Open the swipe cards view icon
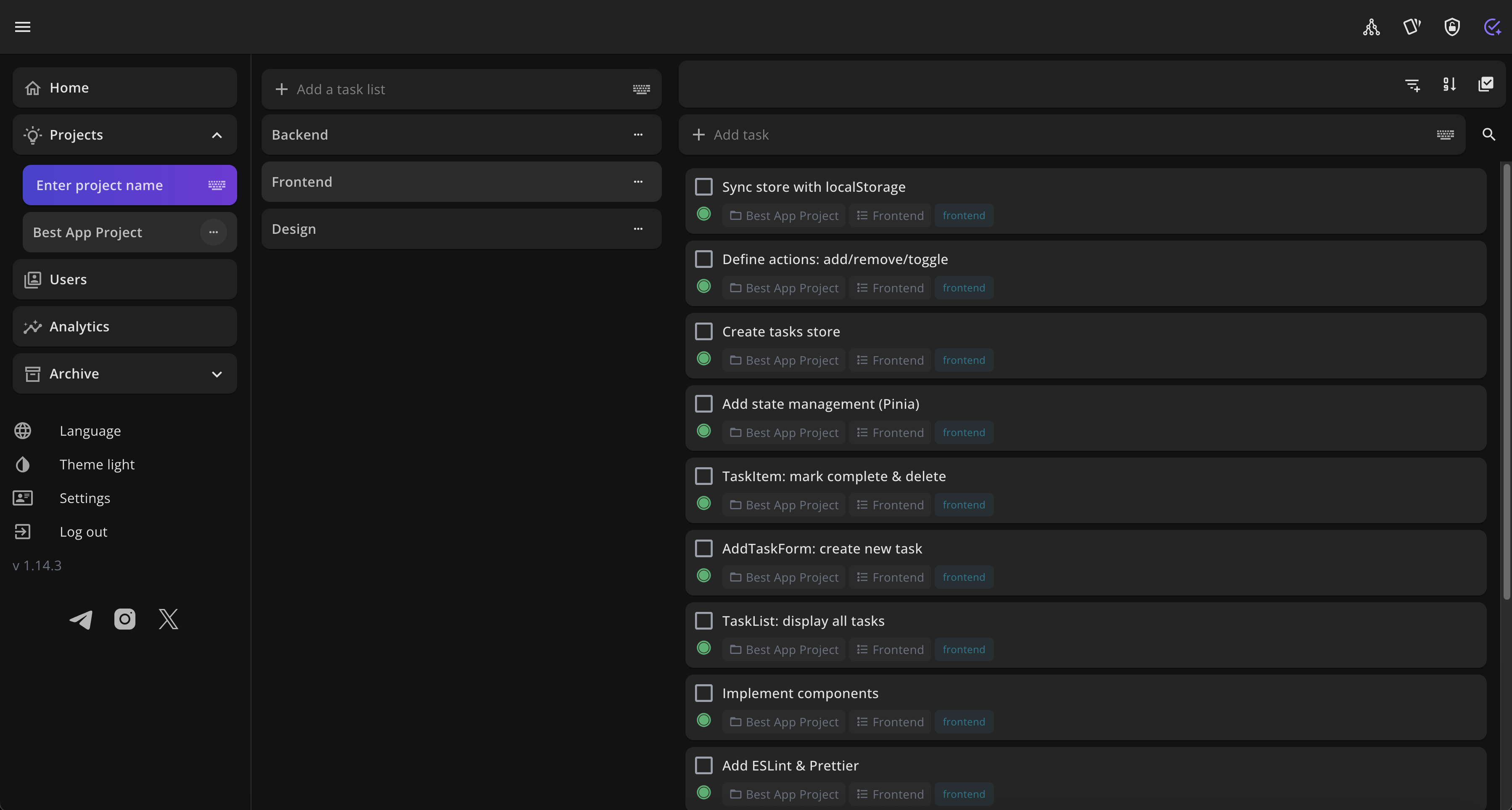Screen dimensions: 1512x810 pos(1412,27)
